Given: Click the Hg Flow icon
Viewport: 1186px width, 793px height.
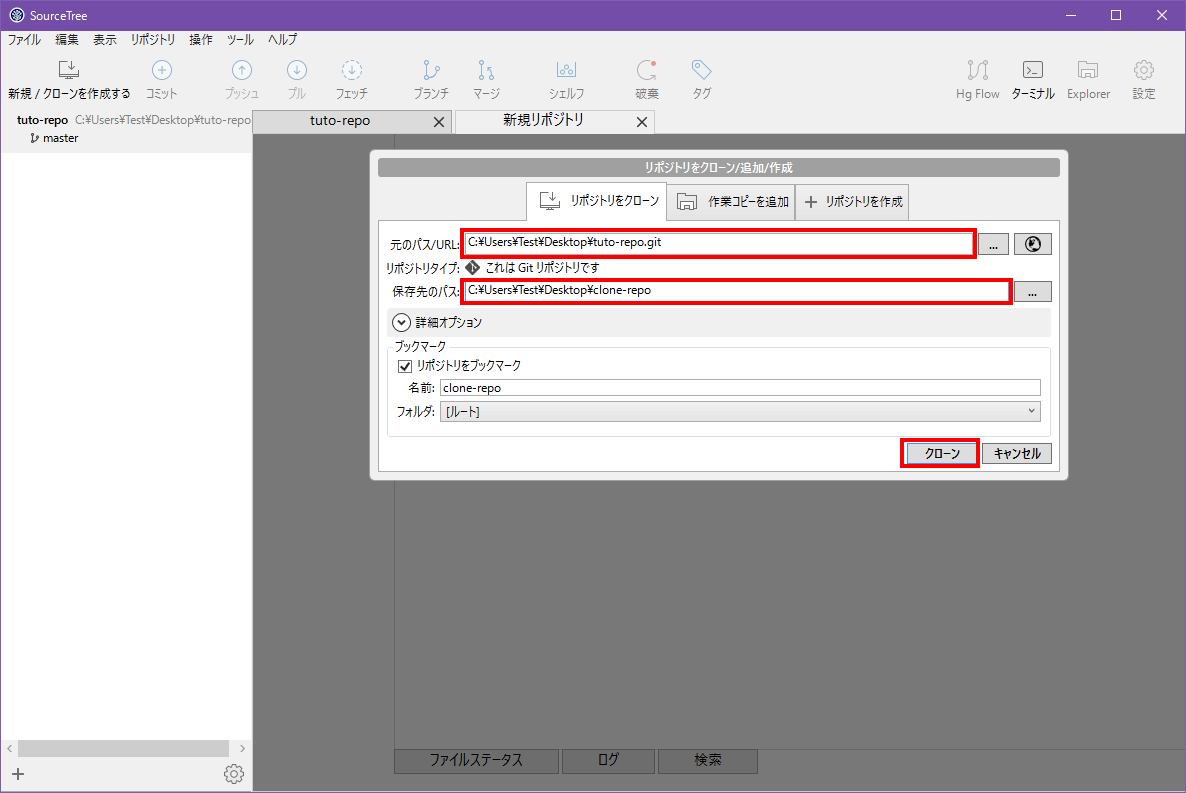Looking at the screenshot, I should (977, 78).
